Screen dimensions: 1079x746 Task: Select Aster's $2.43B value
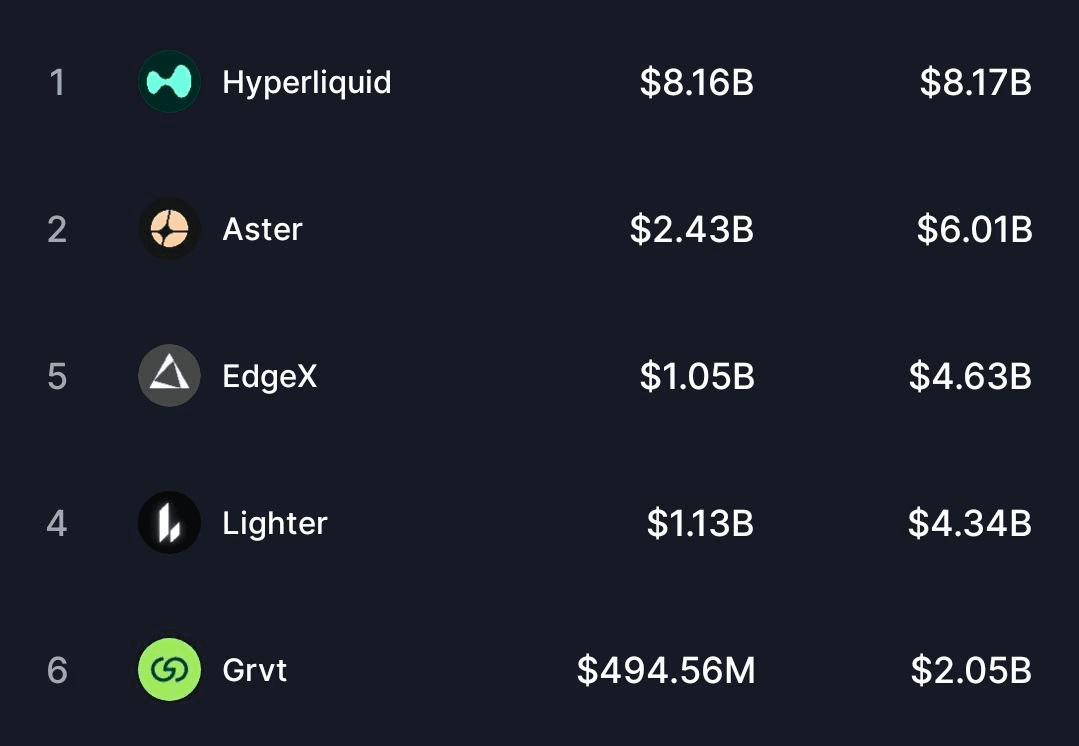(691, 229)
